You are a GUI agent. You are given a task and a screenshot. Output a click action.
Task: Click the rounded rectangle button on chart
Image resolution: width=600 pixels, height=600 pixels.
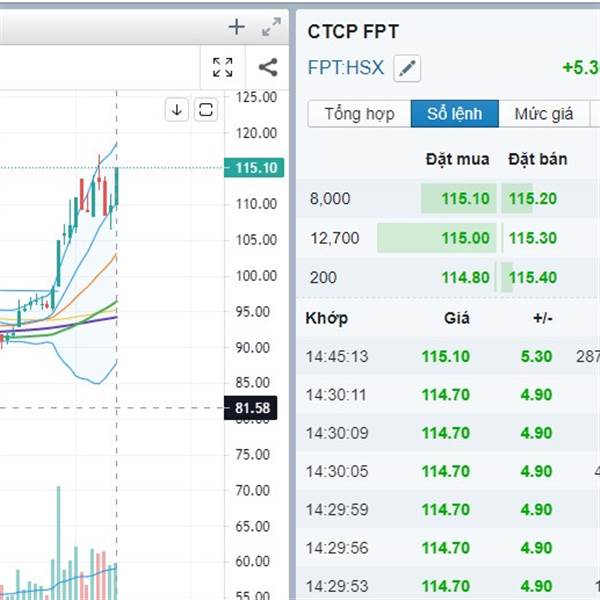(x=206, y=110)
